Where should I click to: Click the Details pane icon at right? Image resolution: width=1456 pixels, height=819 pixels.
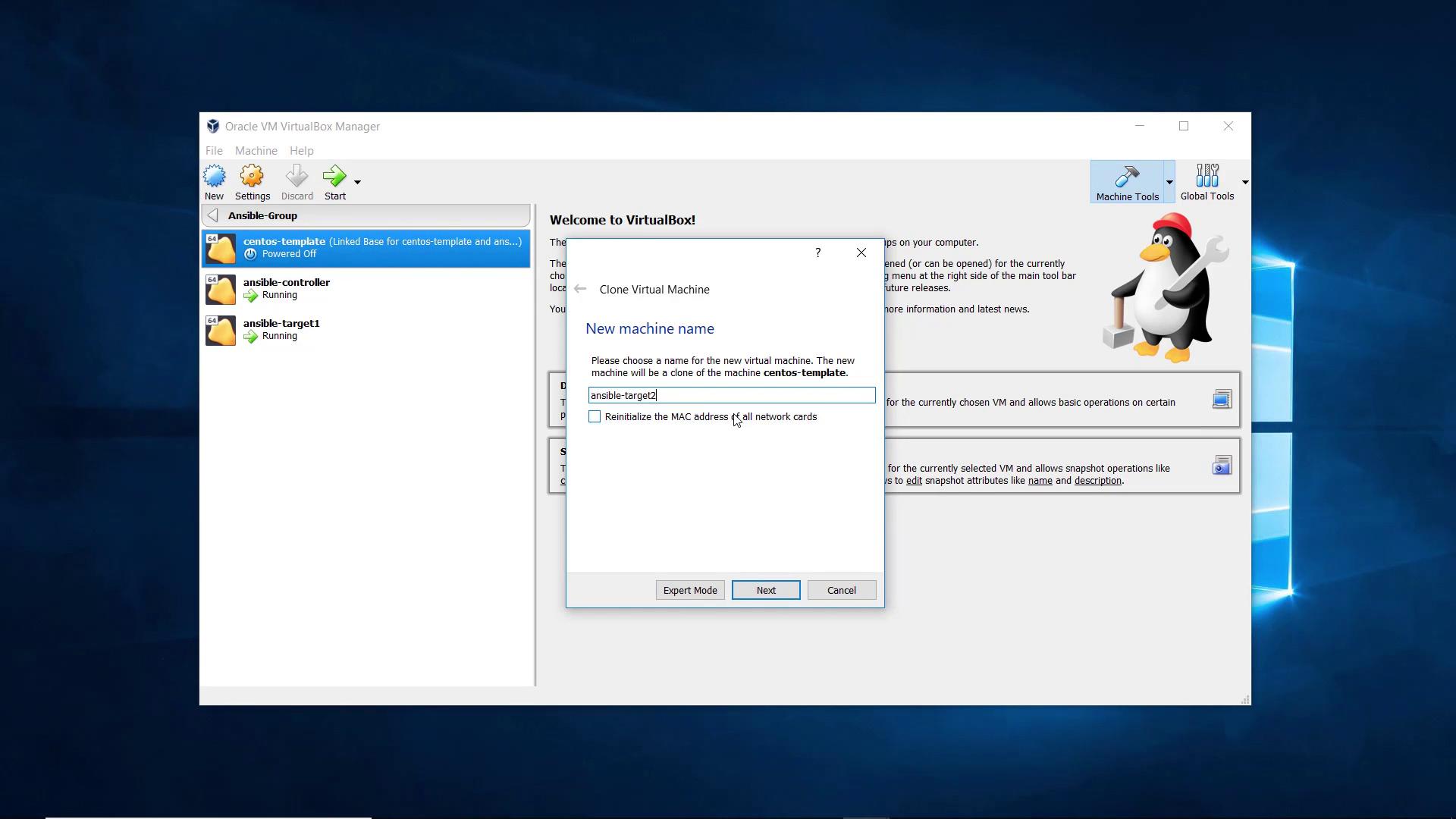(1222, 400)
